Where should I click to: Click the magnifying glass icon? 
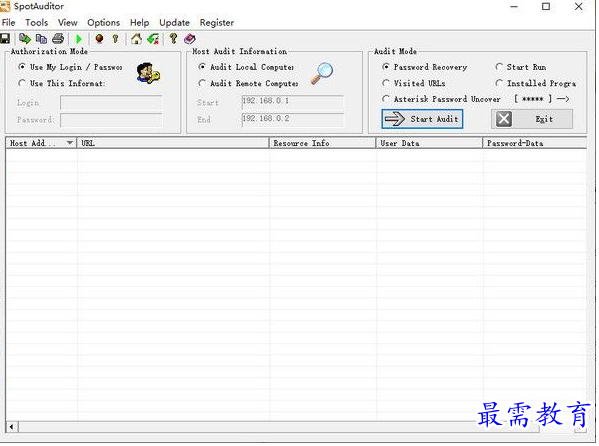322,73
